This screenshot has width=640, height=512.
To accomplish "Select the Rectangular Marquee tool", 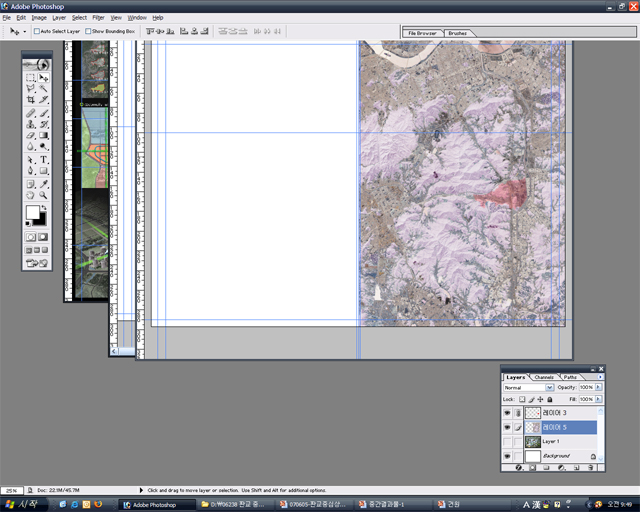I will (x=31, y=77).
